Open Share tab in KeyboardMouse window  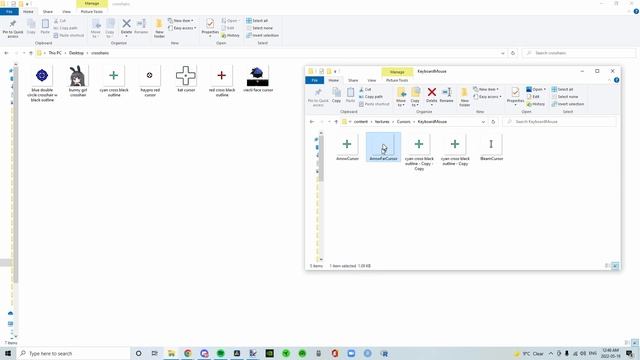pos(353,80)
